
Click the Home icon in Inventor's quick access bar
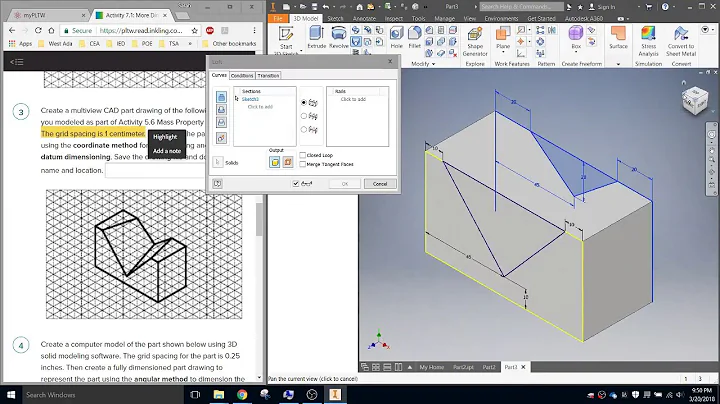coord(360,6)
